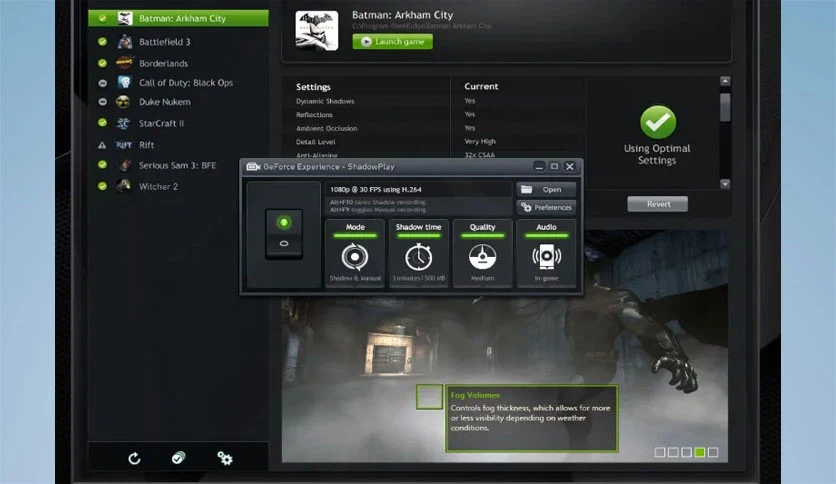Open the Shadow time selector

(419, 253)
